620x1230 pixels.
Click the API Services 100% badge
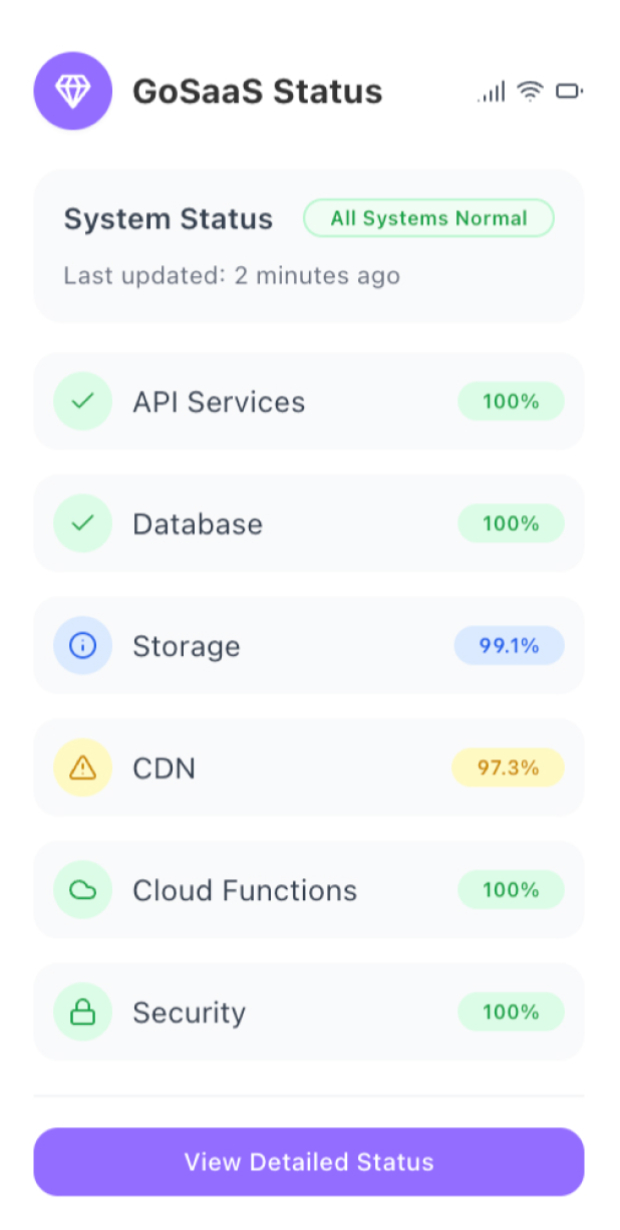(511, 401)
